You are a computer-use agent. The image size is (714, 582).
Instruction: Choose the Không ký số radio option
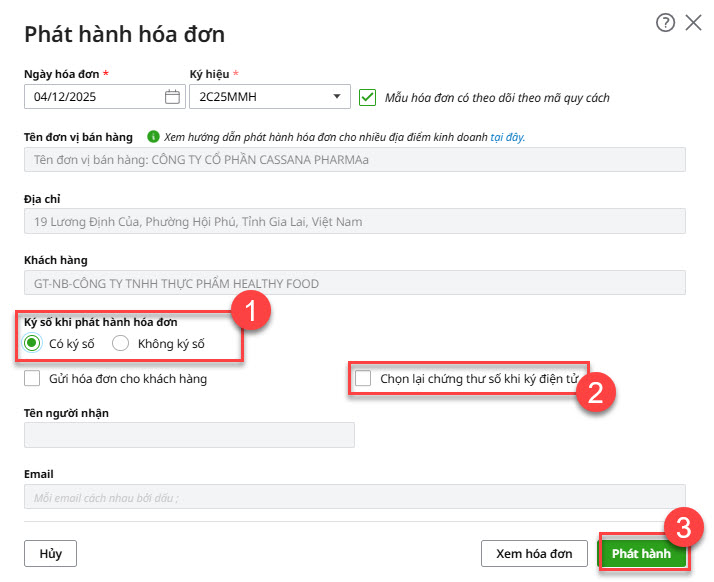(x=121, y=343)
